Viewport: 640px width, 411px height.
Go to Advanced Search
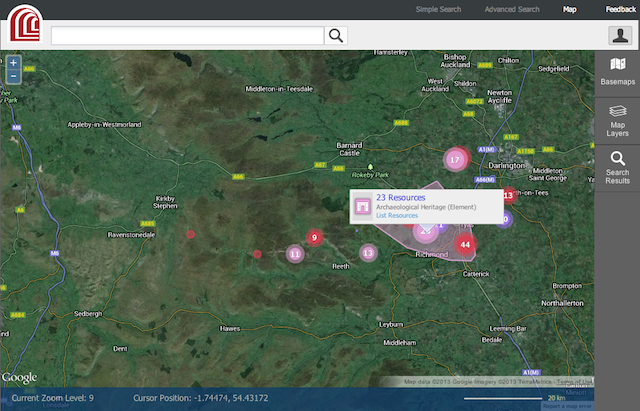(x=512, y=9)
